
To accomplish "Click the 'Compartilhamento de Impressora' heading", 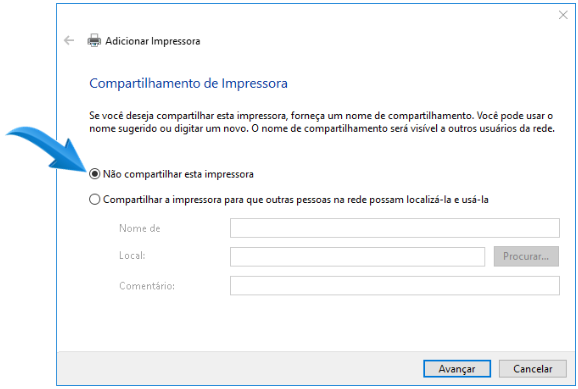I will click(x=188, y=83).
